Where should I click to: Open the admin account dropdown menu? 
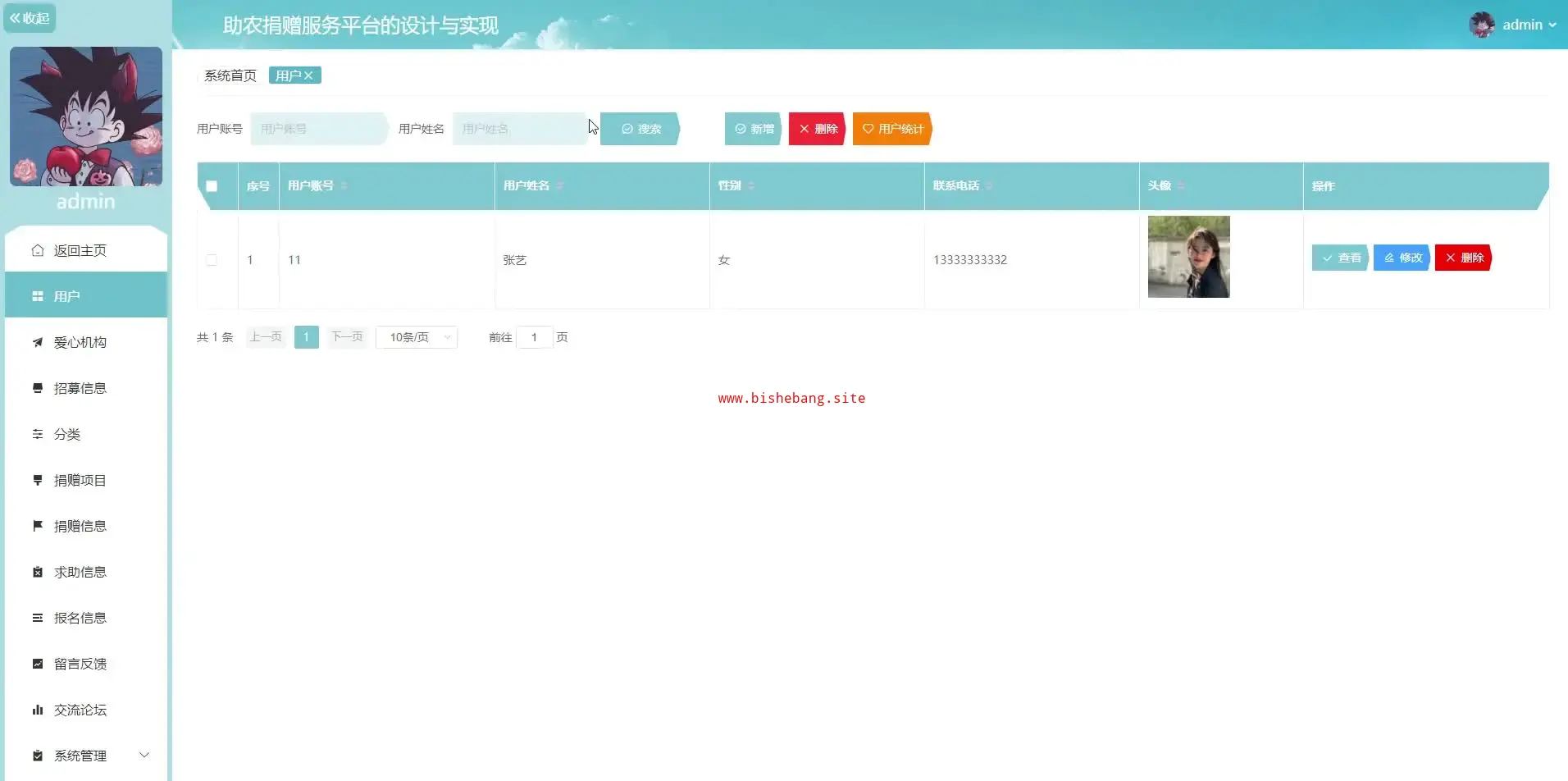1529,25
